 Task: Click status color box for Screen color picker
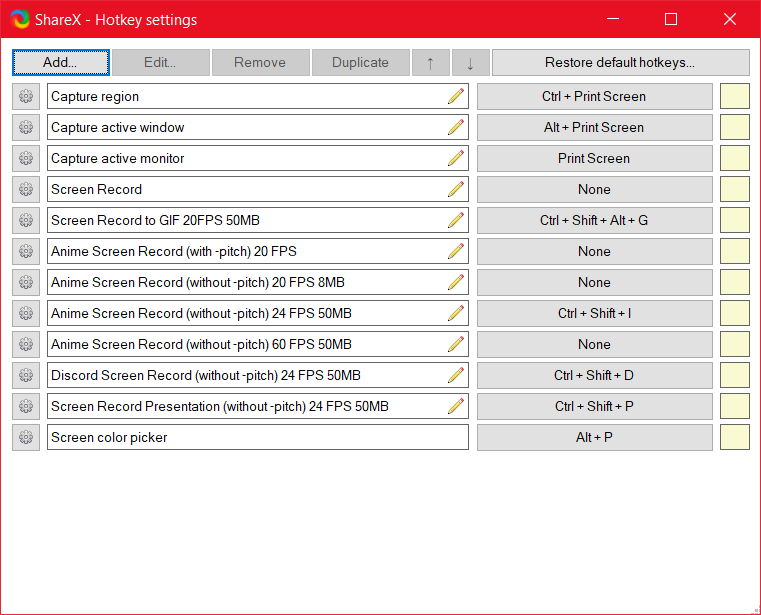pyautogui.click(x=735, y=437)
